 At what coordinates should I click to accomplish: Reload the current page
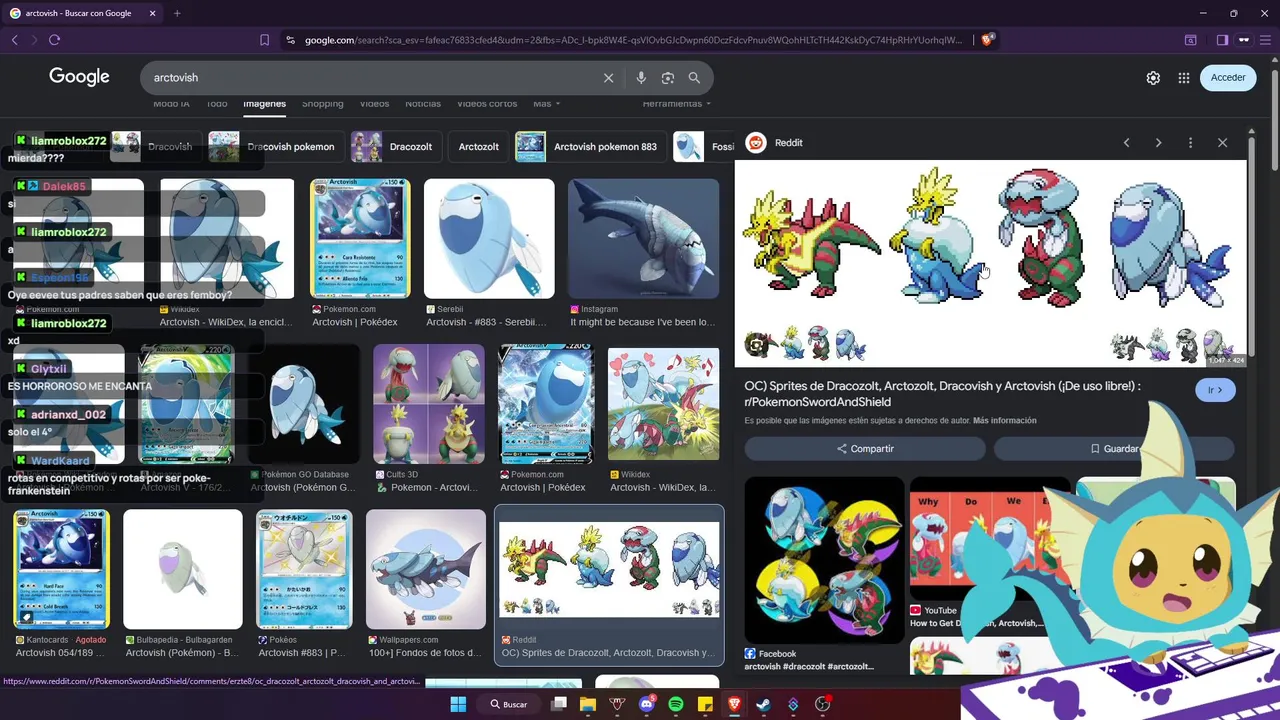54,40
